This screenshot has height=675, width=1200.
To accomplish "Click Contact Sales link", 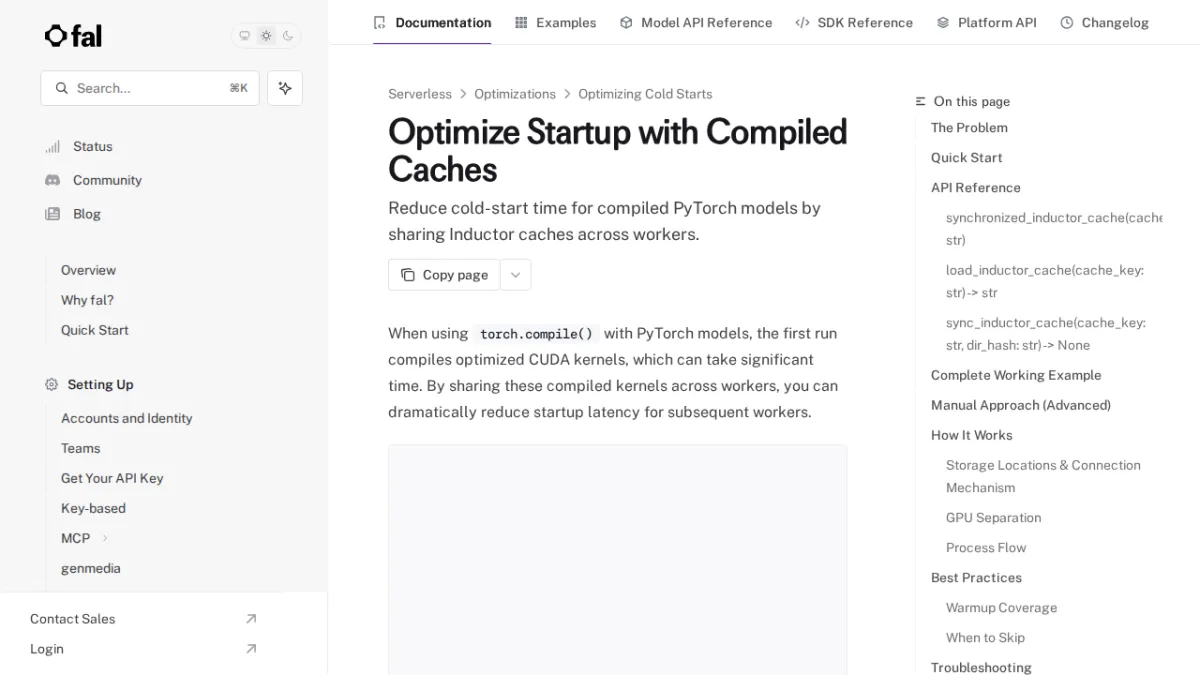I will (x=72, y=619).
